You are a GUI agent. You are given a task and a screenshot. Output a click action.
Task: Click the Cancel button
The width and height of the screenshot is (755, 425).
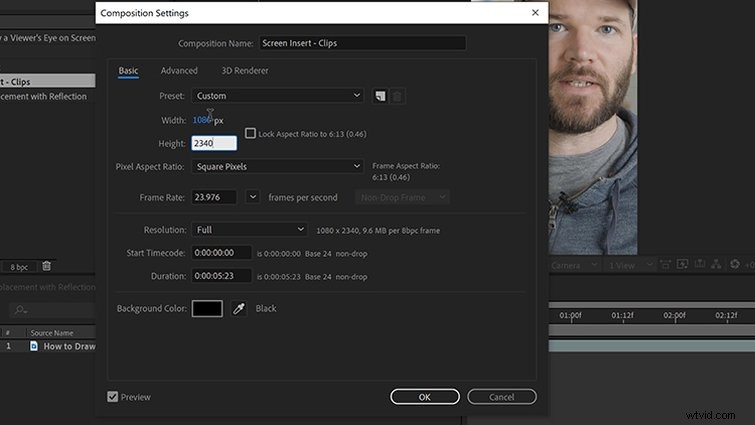(502, 397)
